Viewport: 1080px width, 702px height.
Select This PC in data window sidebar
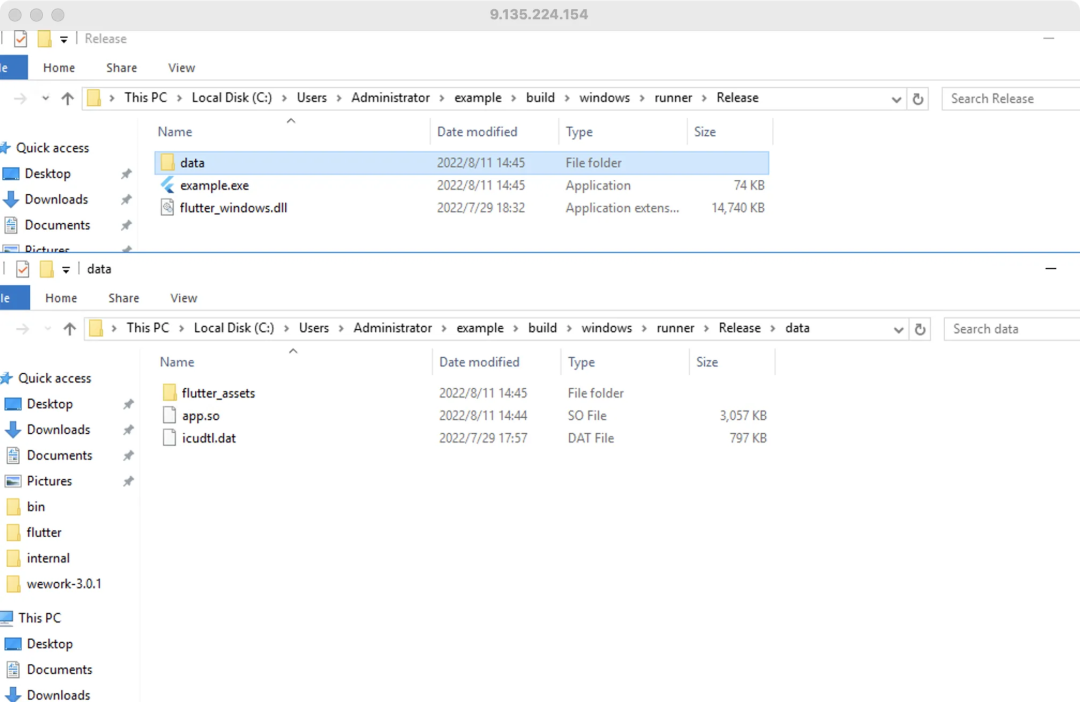click(x=39, y=617)
